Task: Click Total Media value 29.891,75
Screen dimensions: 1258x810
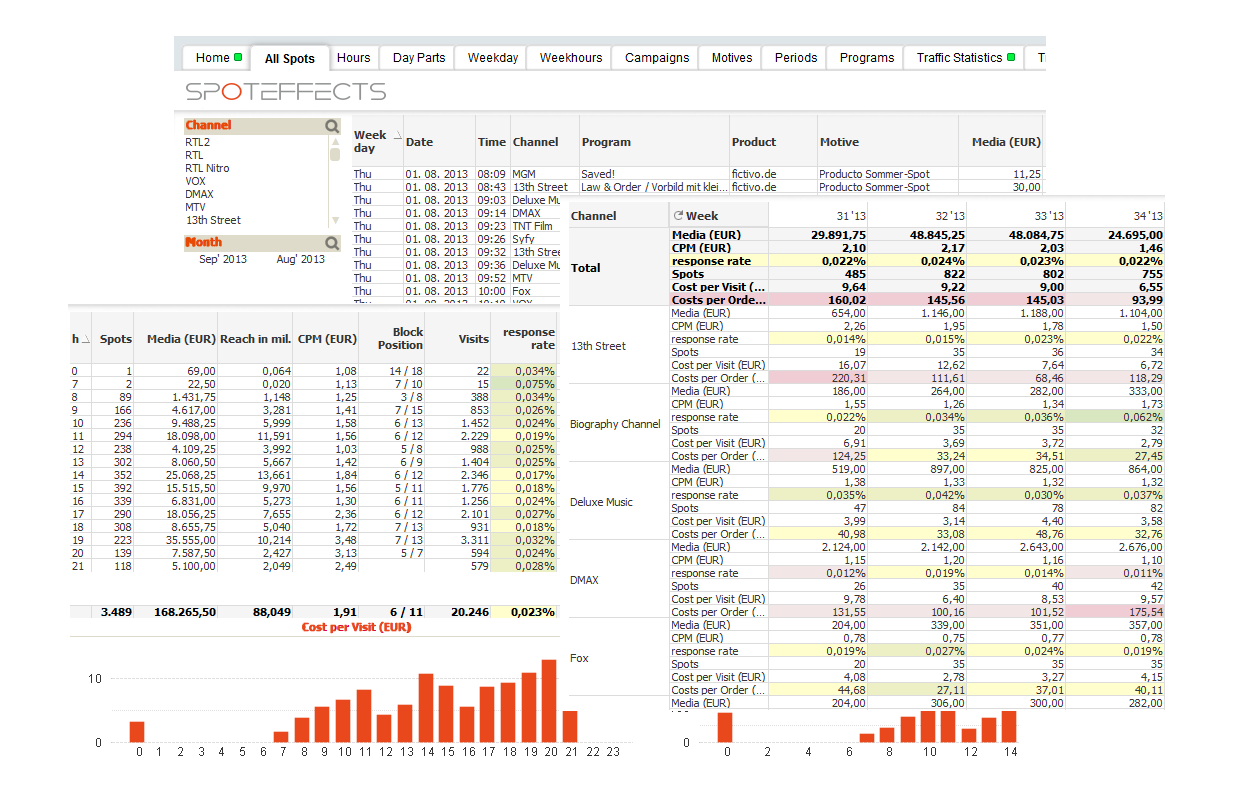Action: 819,235
